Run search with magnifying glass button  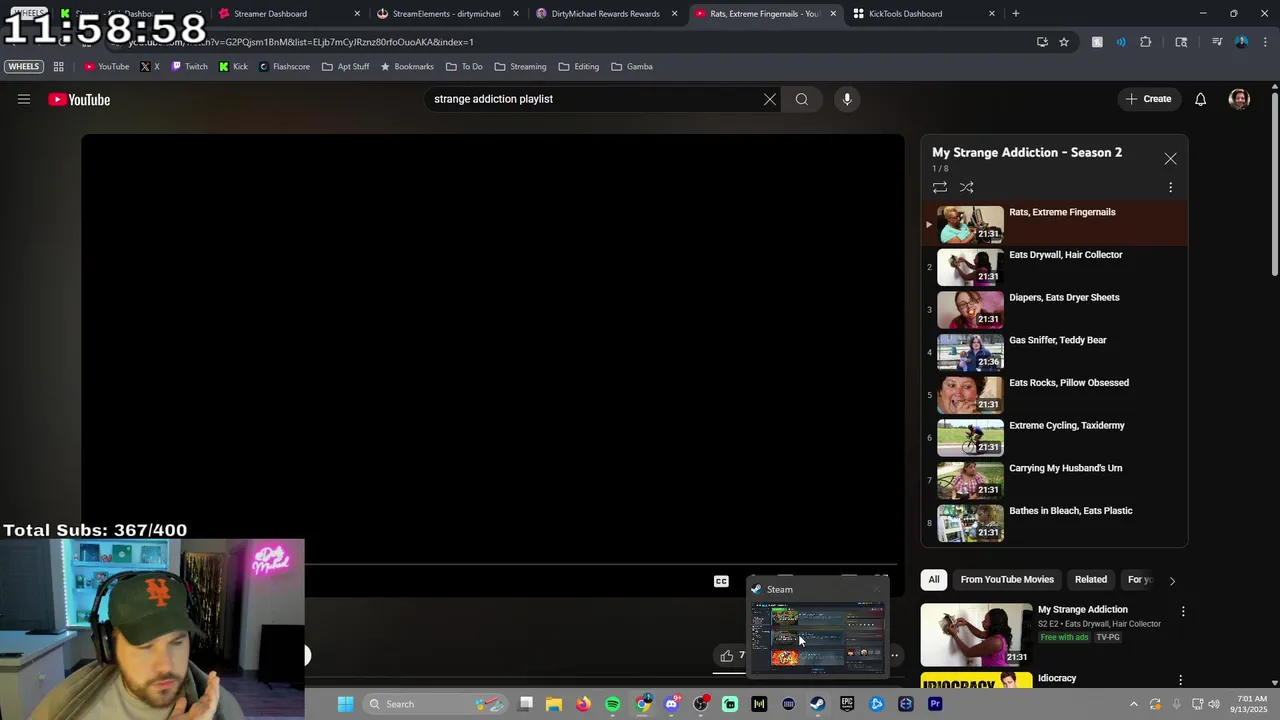(802, 99)
